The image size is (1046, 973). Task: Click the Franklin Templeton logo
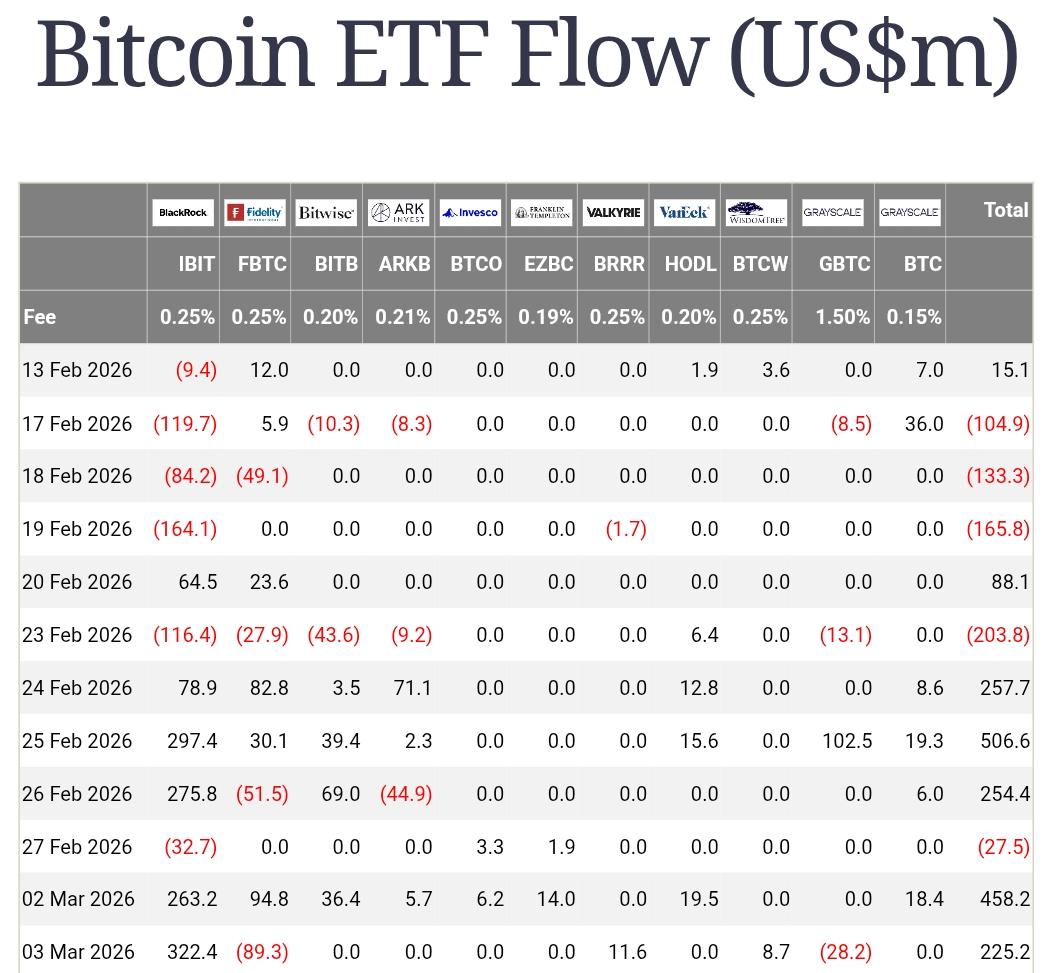click(541, 212)
